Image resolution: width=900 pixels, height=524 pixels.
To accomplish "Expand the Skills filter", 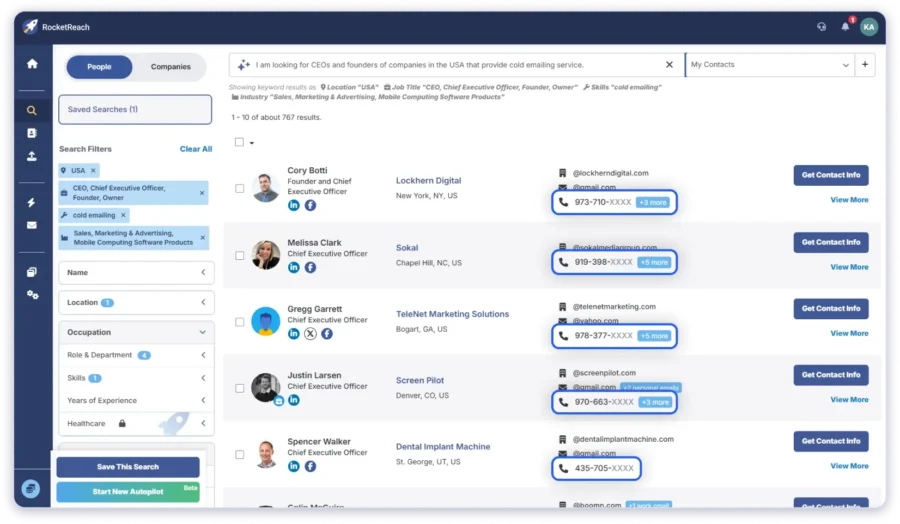I will pyautogui.click(x=136, y=378).
